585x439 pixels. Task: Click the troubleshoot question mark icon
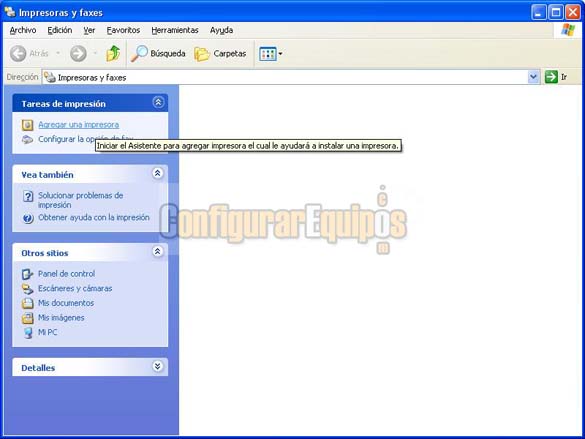coord(28,196)
